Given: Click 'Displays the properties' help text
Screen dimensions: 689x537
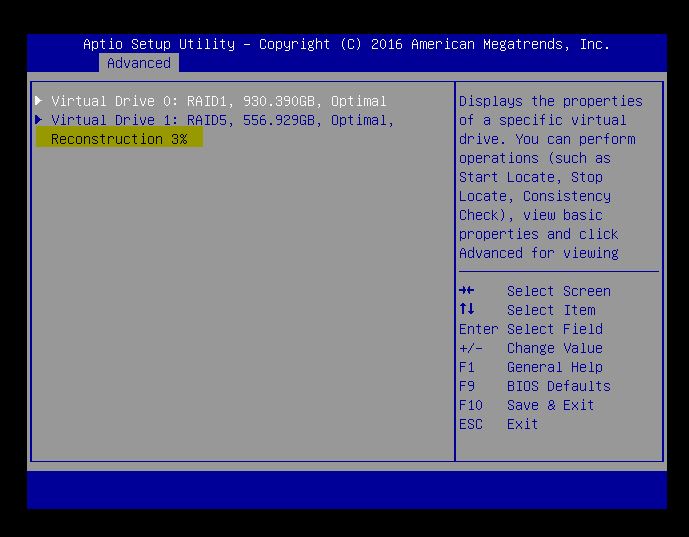Looking at the screenshot, I should 551,101.
